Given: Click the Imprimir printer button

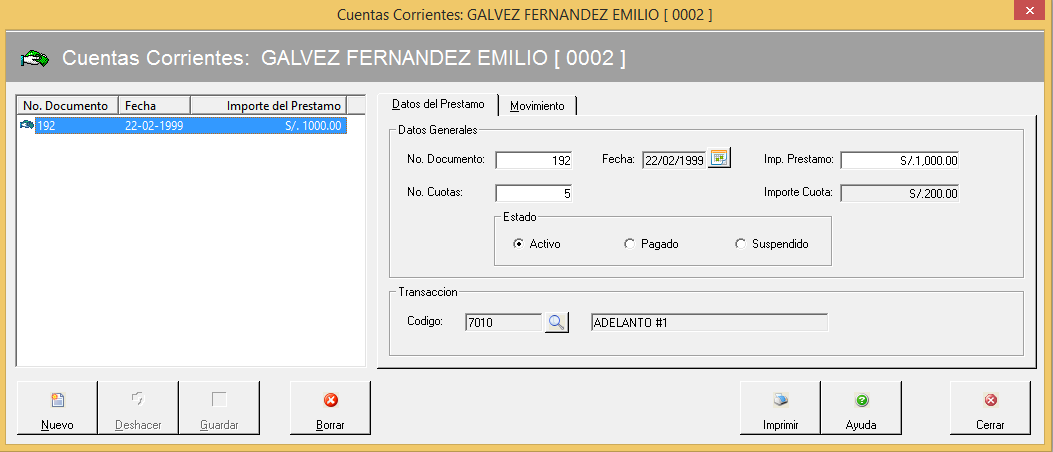Looking at the screenshot, I should point(780,408).
